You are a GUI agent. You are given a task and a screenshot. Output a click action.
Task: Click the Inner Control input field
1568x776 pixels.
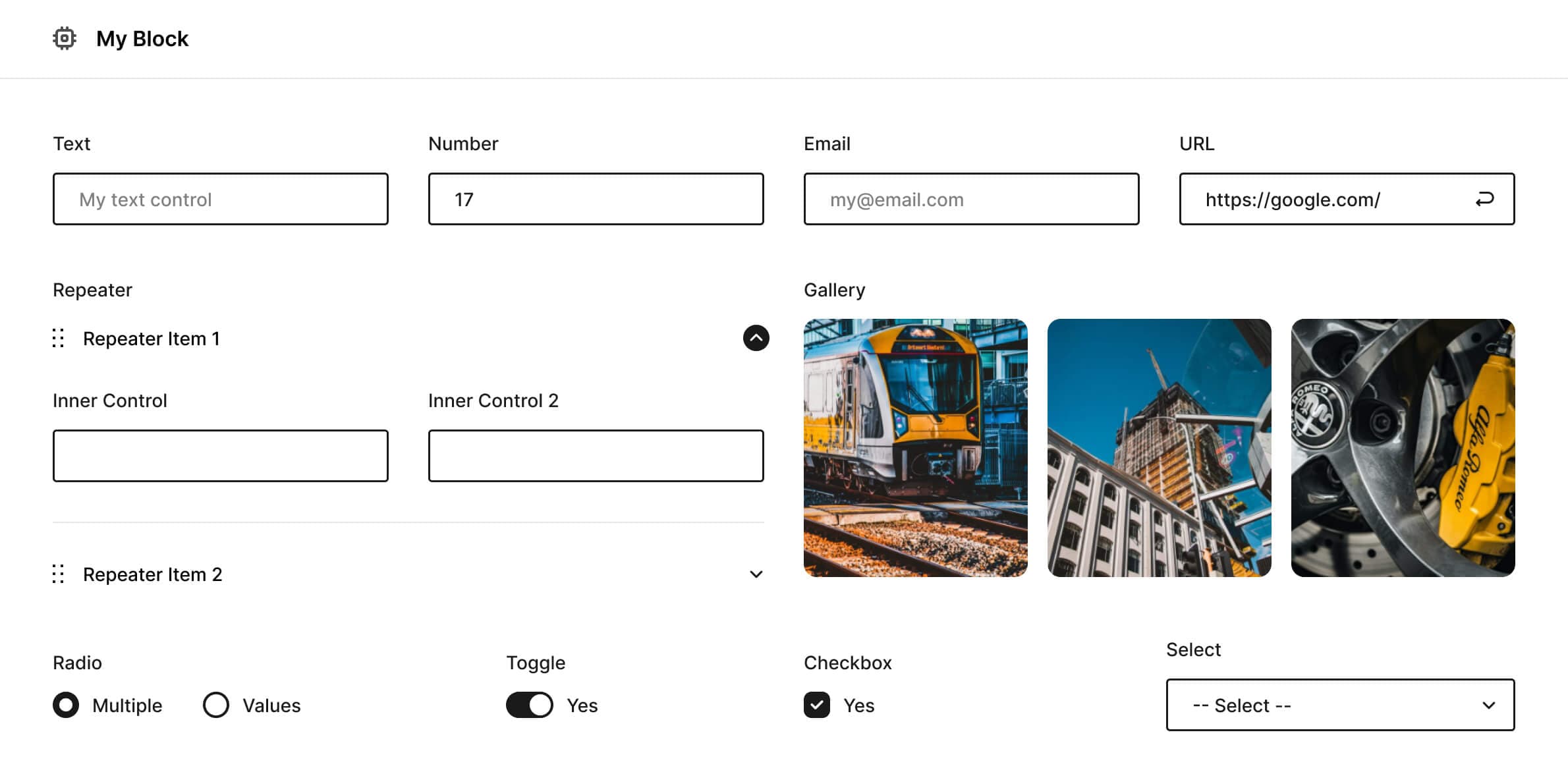click(220, 455)
